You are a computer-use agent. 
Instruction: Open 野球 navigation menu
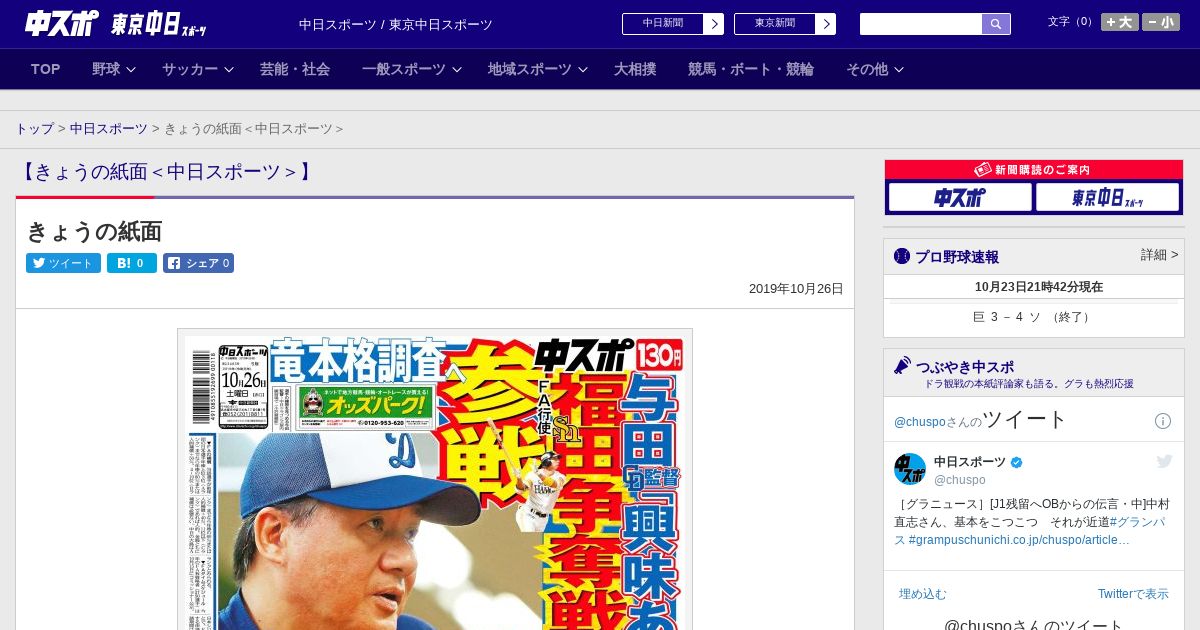pos(106,69)
